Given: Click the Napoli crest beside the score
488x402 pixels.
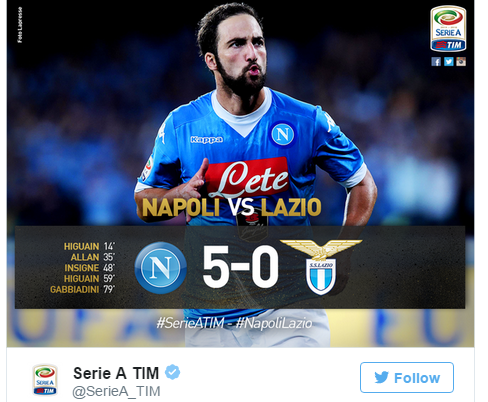Looking at the screenshot, I should pos(161,268).
